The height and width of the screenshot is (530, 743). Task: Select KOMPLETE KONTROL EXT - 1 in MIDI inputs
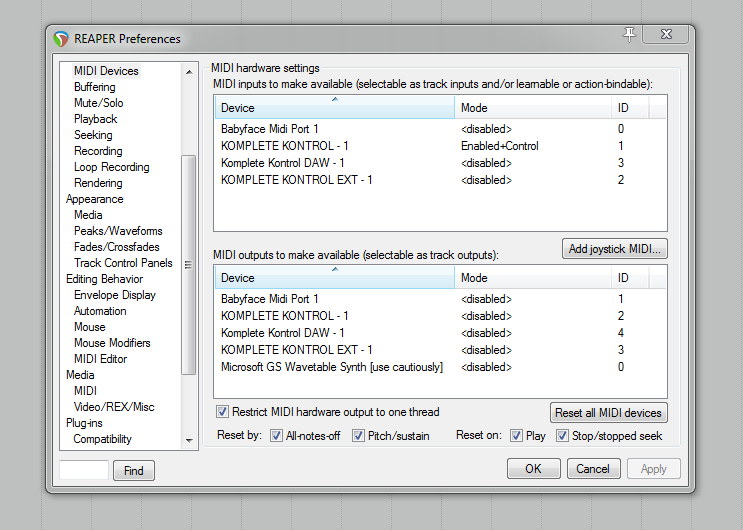tap(440, 180)
